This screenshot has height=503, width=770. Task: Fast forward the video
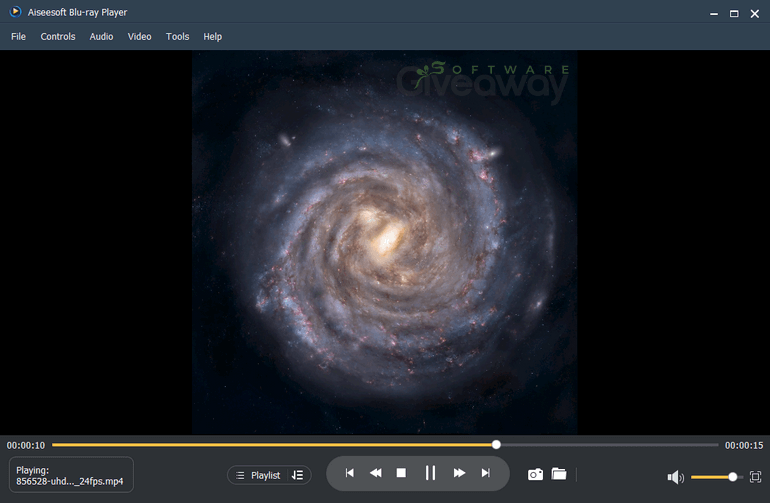459,473
